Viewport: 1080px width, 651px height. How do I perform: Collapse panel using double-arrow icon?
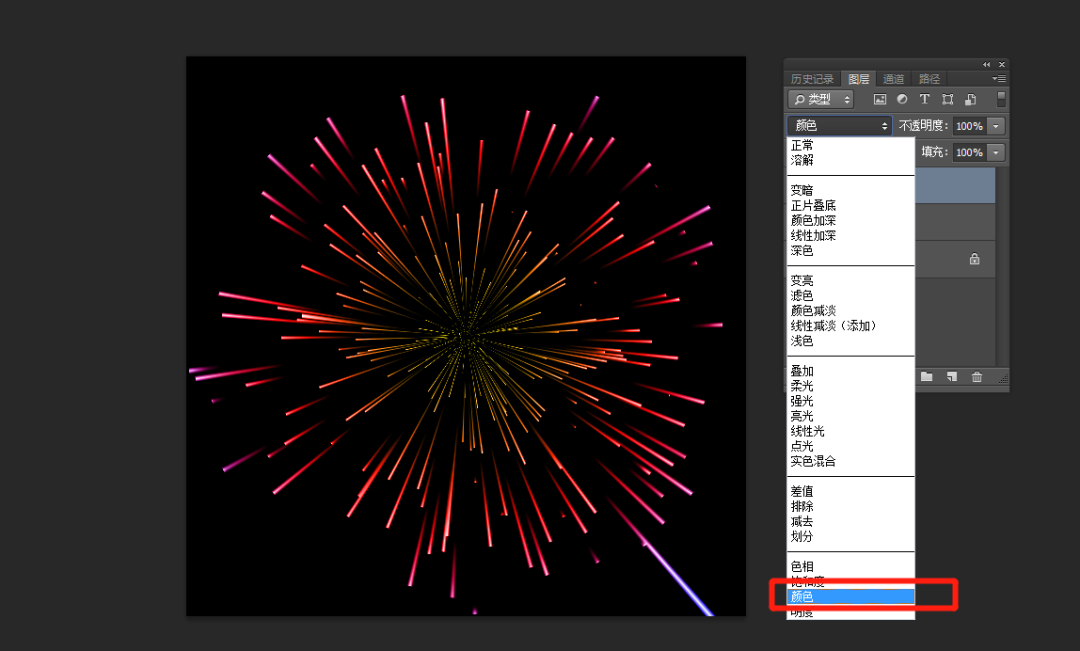pyautogui.click(x=986, y=64)
